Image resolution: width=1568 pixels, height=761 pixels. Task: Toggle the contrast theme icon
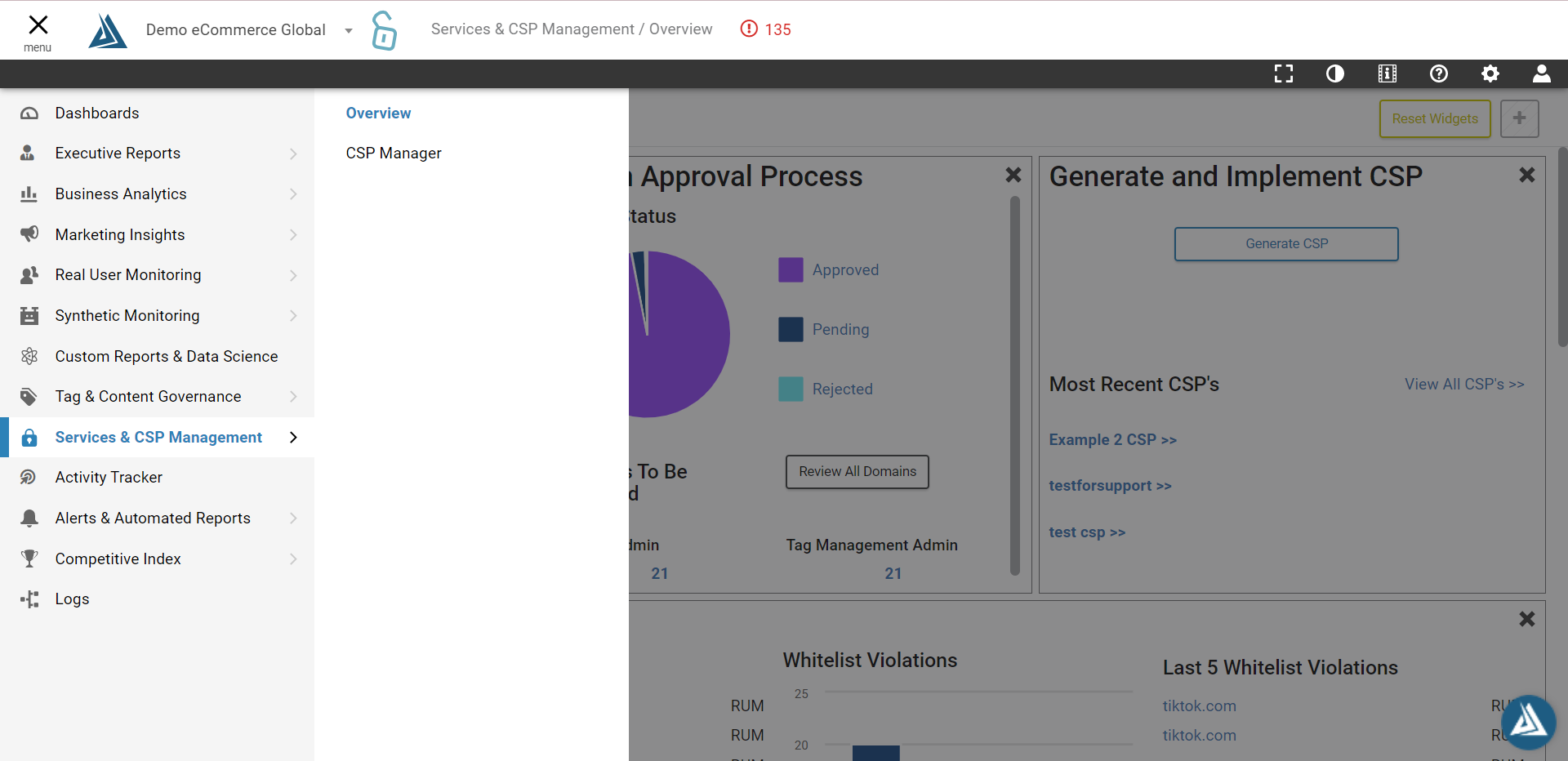[x=1335, y=73]
